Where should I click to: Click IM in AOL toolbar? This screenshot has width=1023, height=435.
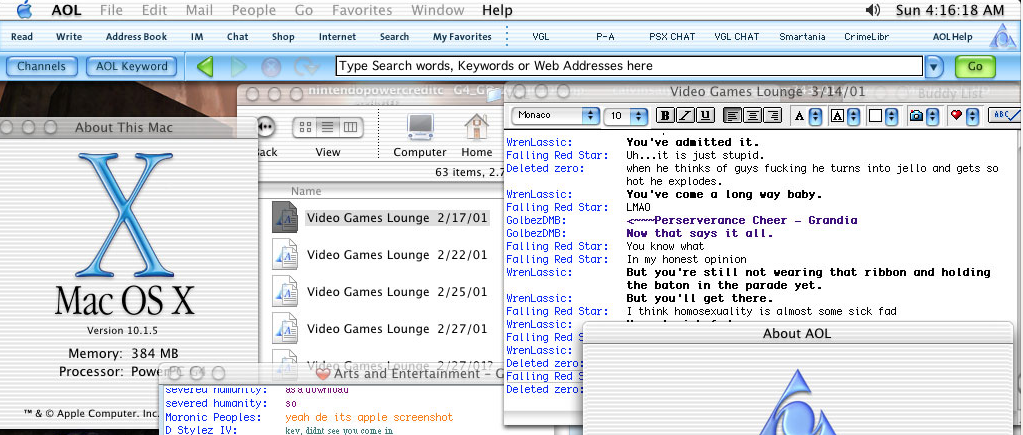pyautogui.click(x=197, y=37)
